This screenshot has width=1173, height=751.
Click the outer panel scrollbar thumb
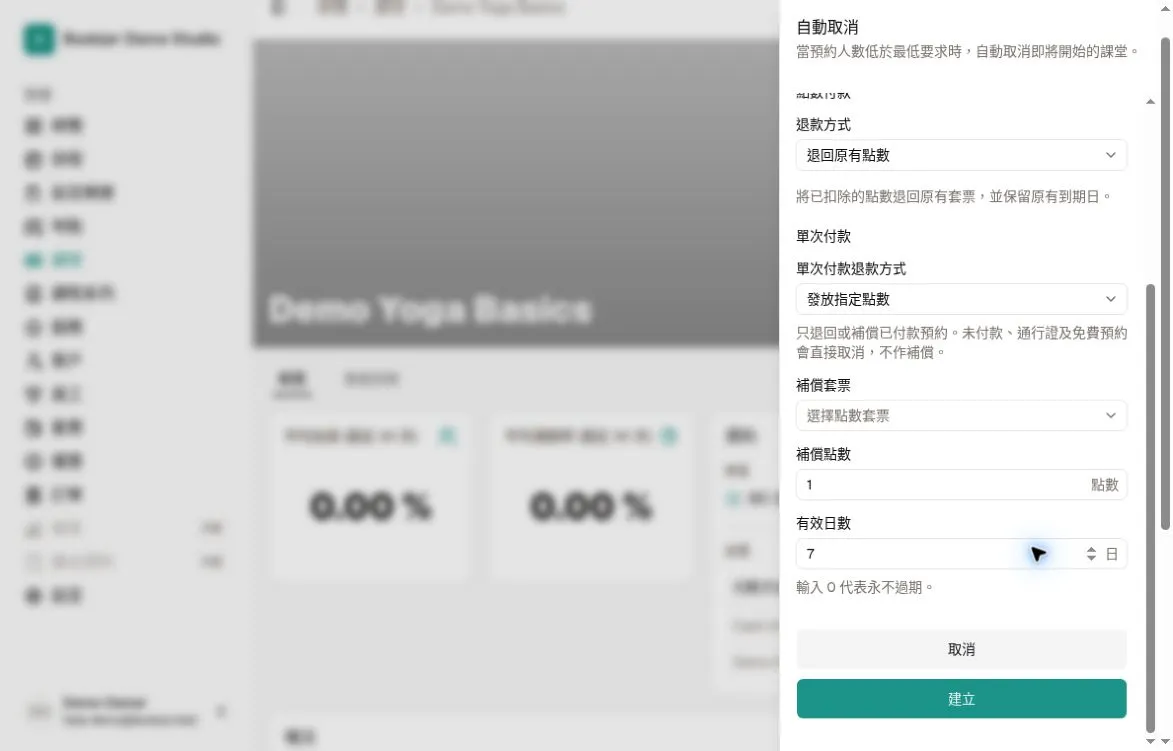1165,284
